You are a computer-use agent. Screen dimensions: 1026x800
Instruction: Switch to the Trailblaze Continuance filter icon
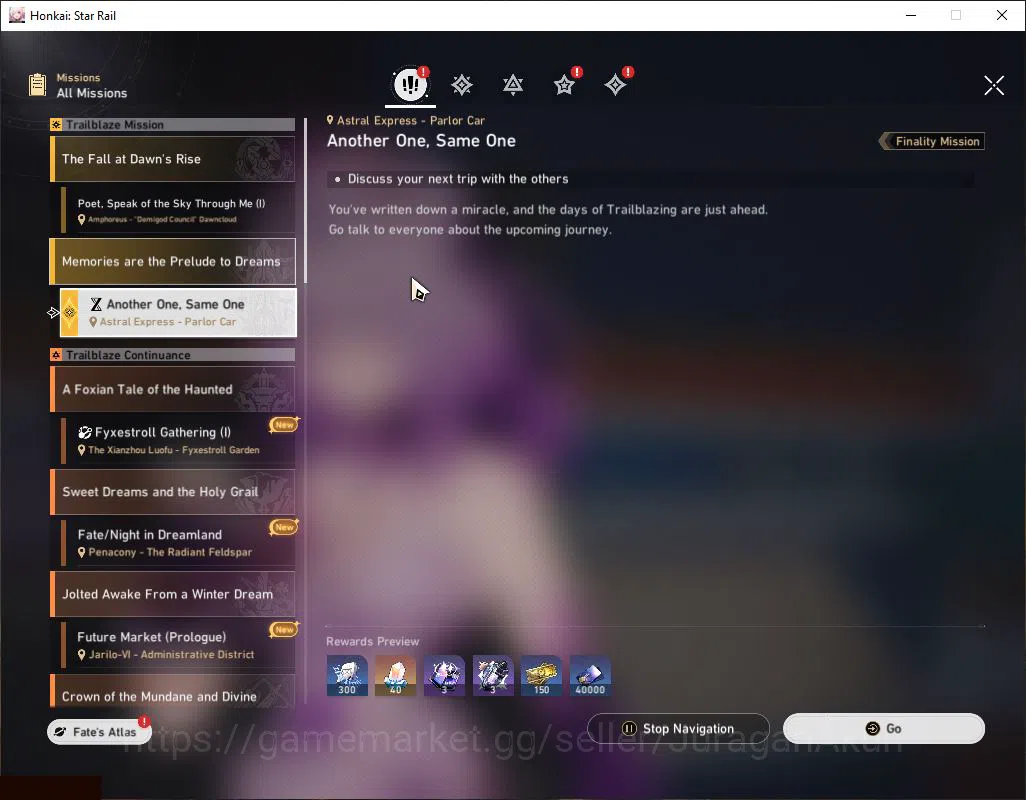pos(513,84)
